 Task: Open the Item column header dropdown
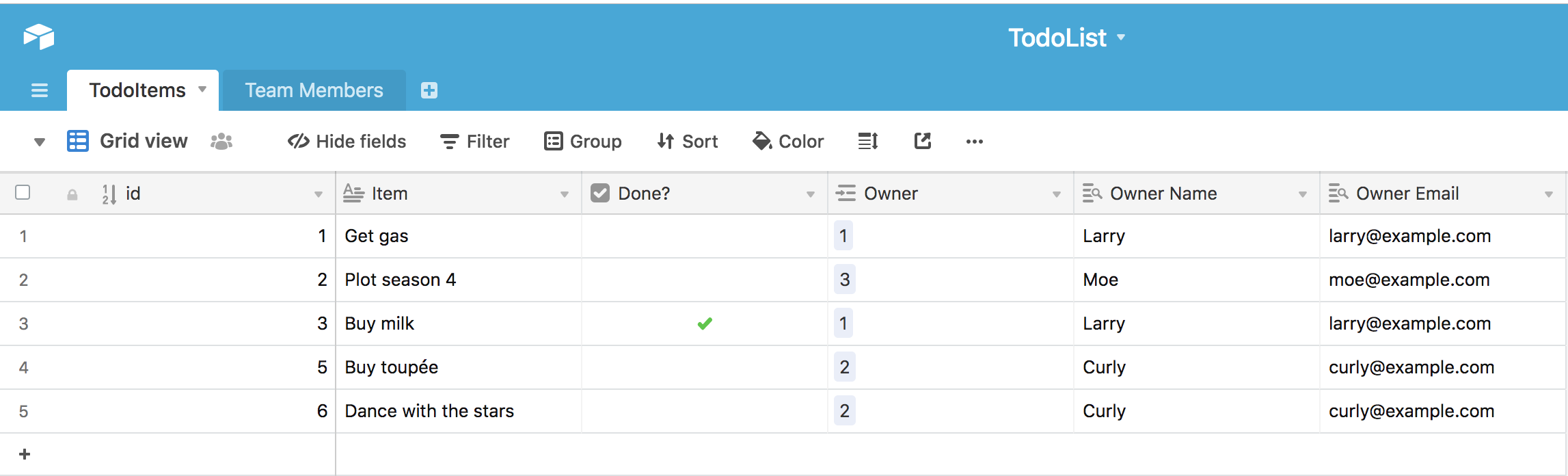(x=565, y=194)
